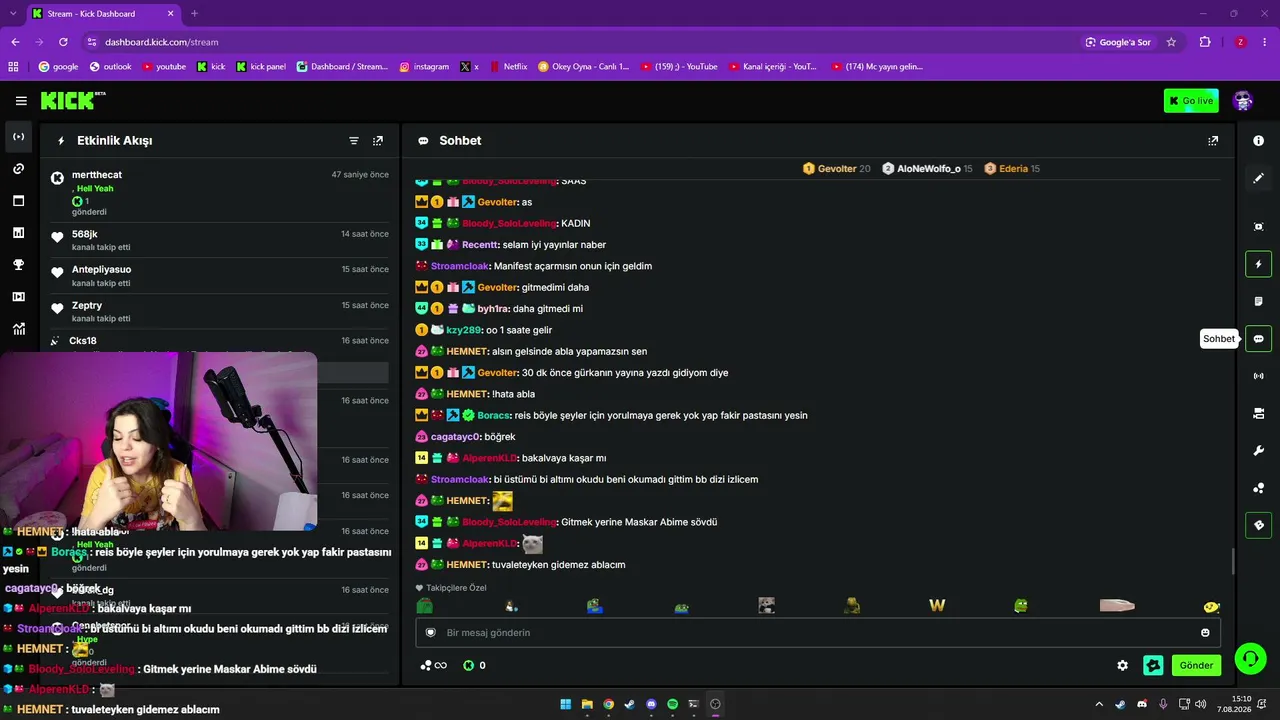Open the wrench tools icon in right toolbar
The width and height of the screenshot is (1280, 720).
[1259, 451]
